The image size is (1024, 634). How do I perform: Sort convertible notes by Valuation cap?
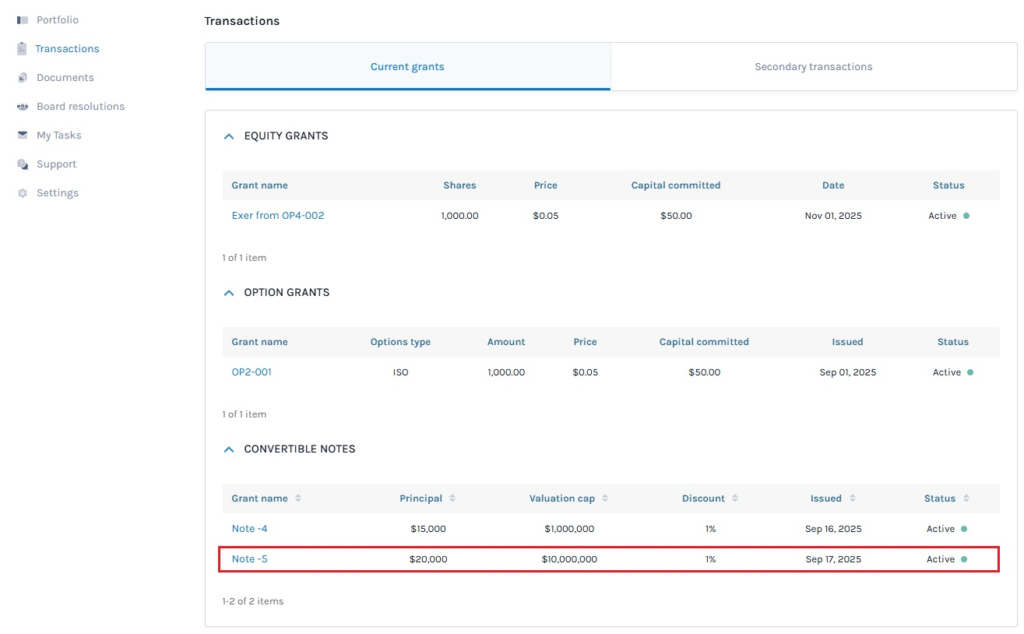click(604, 499)
